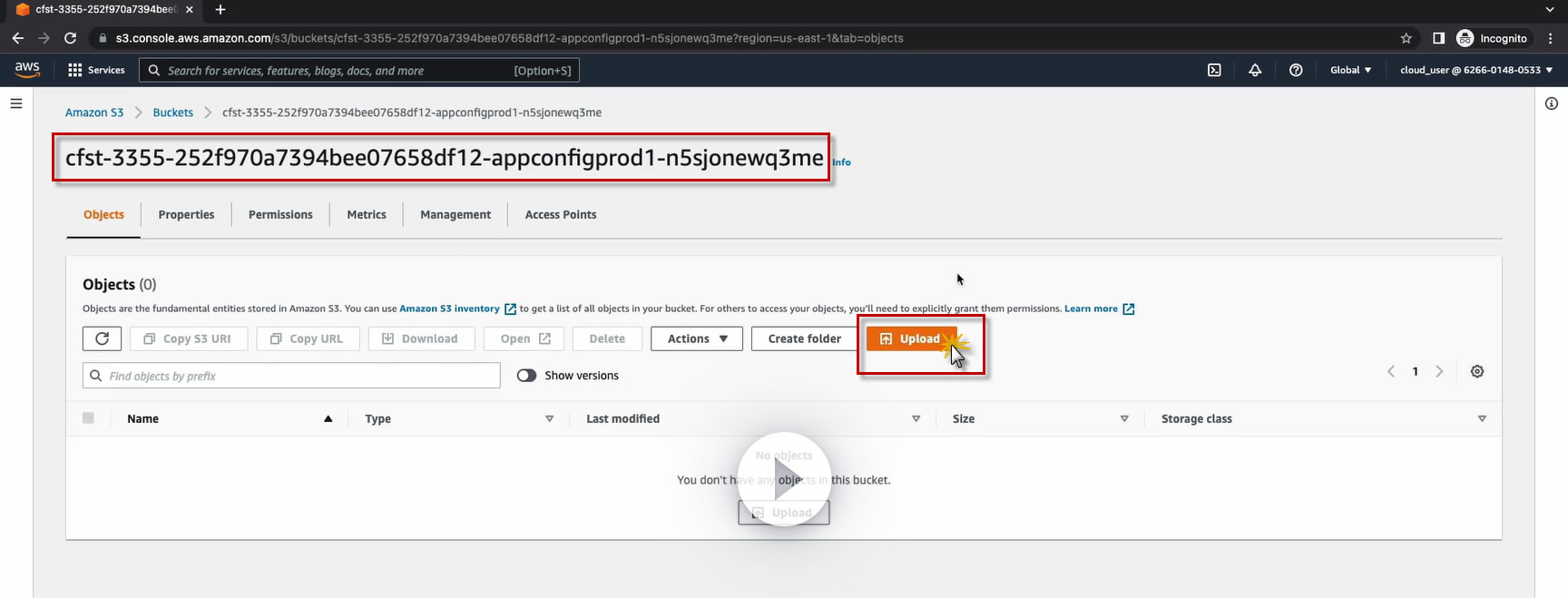This screenshot has height=598, width=1568.
Task: Switch to the Access Points tab
Action: (561, 215)
